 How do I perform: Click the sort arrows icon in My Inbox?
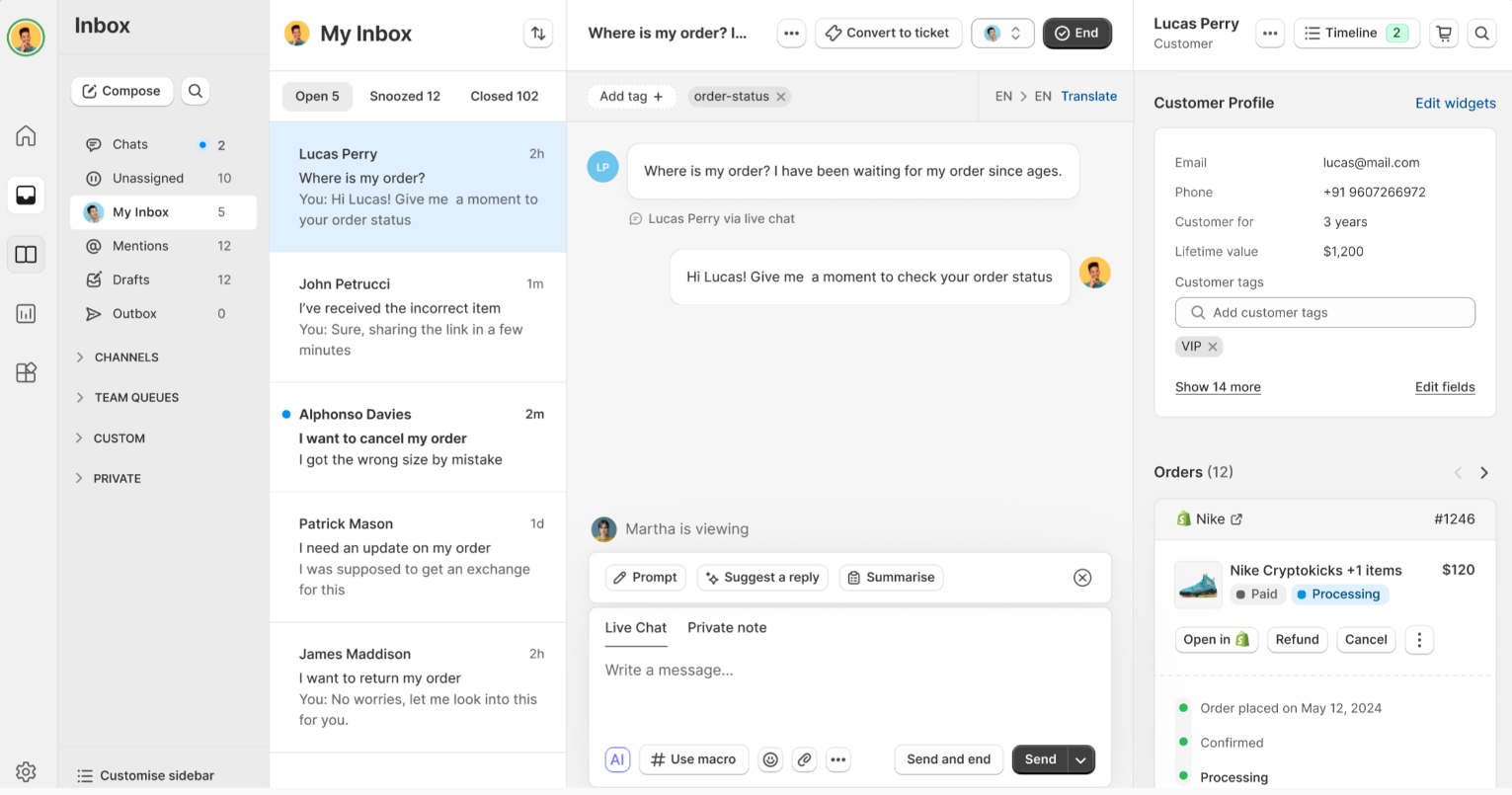(x=538, y=34)
